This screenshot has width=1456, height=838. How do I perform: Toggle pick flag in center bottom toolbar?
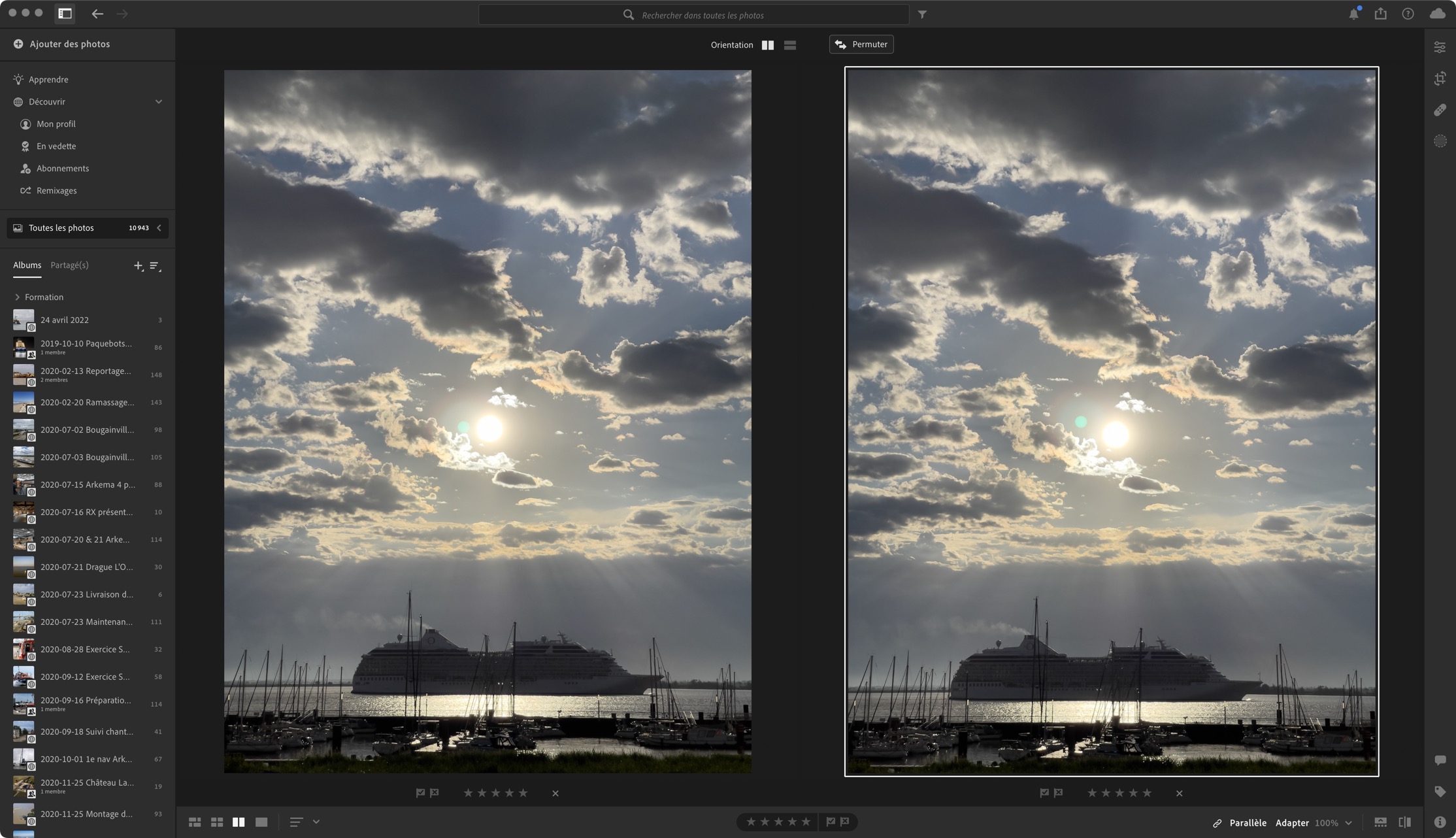pyautogui.click(x=831, y=822)
